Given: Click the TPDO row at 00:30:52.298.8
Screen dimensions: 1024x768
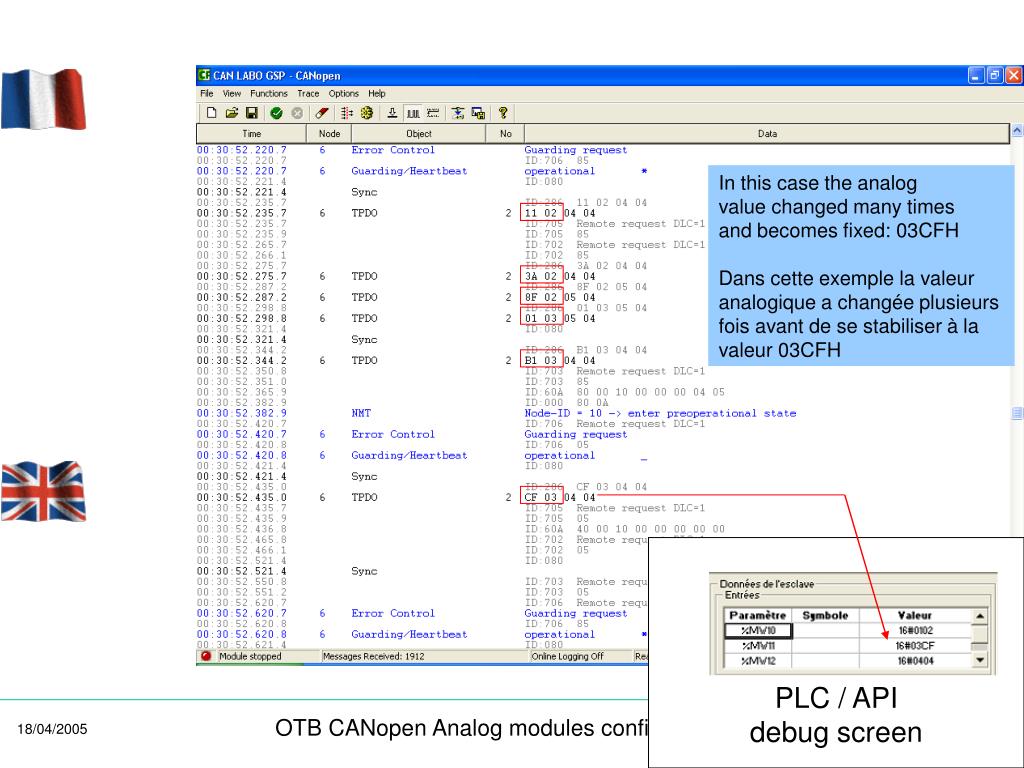Looking at the screenshot, I should pos(396,318).
